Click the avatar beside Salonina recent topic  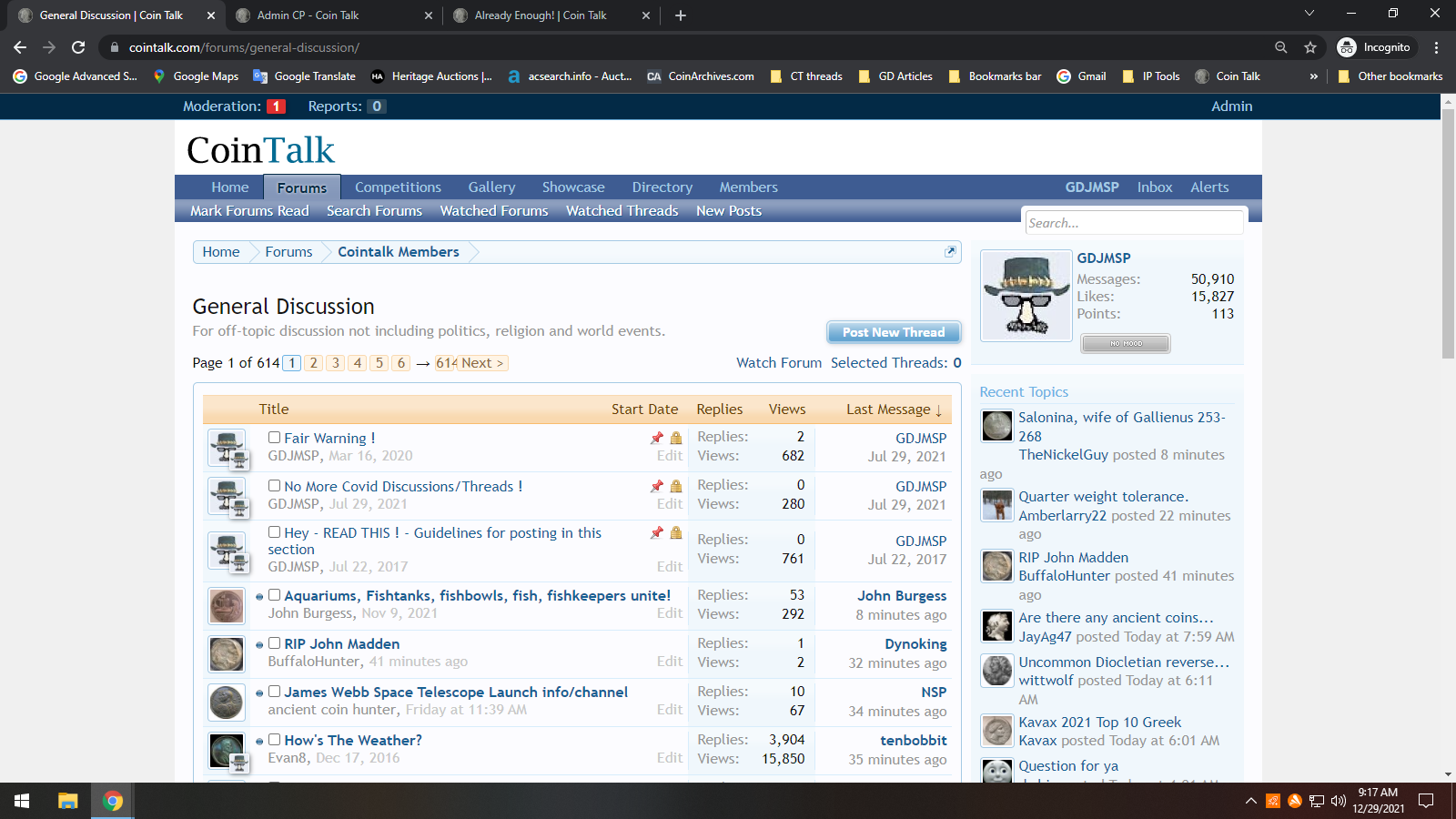click(997, 425)
